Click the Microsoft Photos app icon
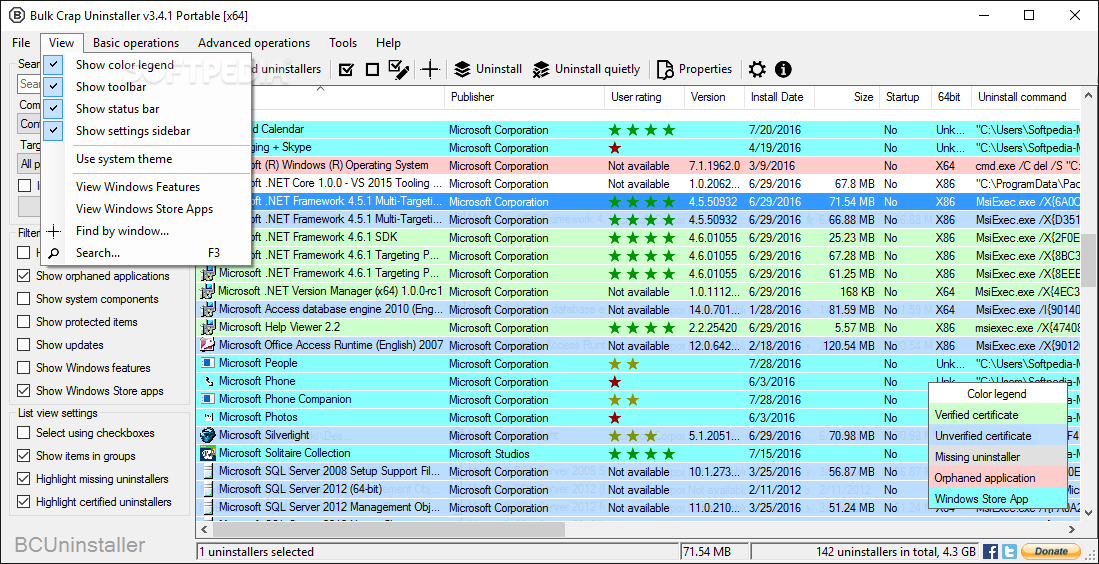1099x564 pixels. pyautogui.click(x=207, y=417)
